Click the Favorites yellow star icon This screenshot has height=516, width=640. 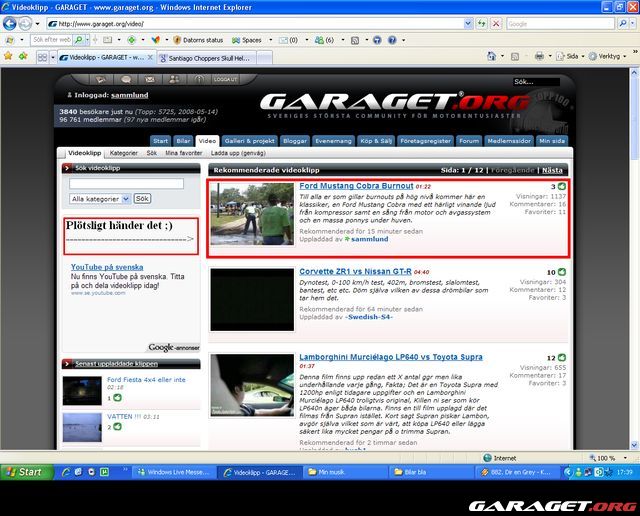coord(8,56)
